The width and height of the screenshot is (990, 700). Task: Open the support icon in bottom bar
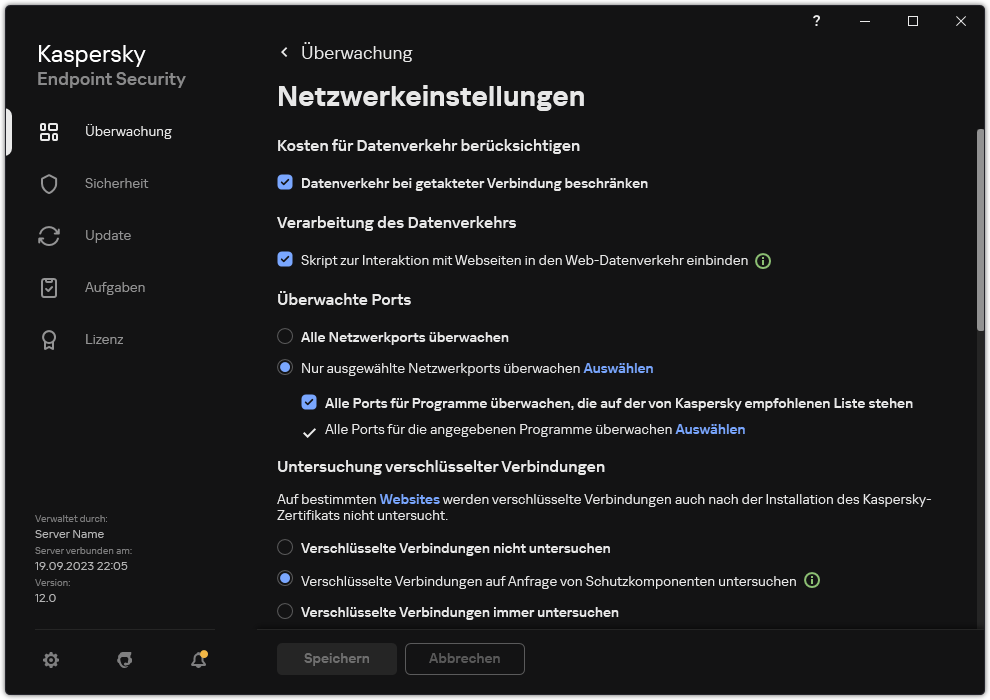(124, 659)
